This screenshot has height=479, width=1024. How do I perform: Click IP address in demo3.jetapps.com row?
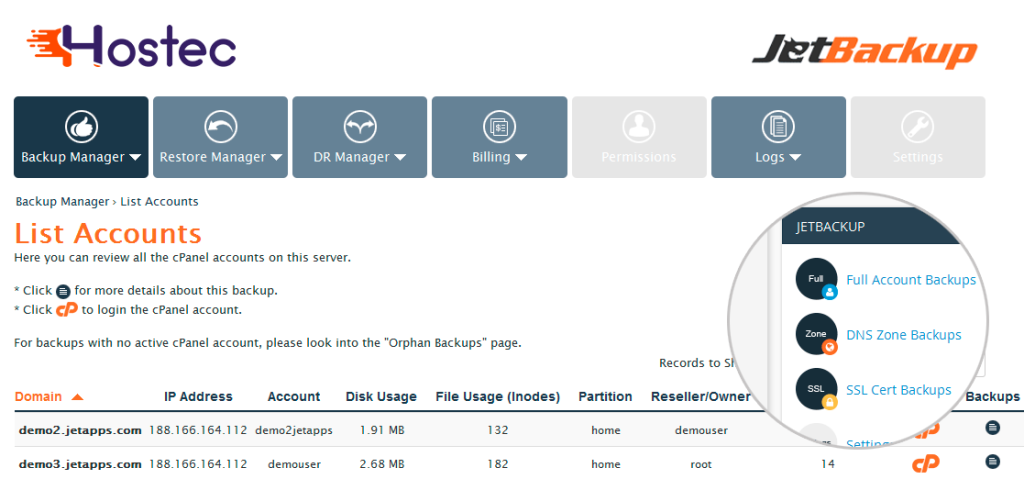point(198,465)
